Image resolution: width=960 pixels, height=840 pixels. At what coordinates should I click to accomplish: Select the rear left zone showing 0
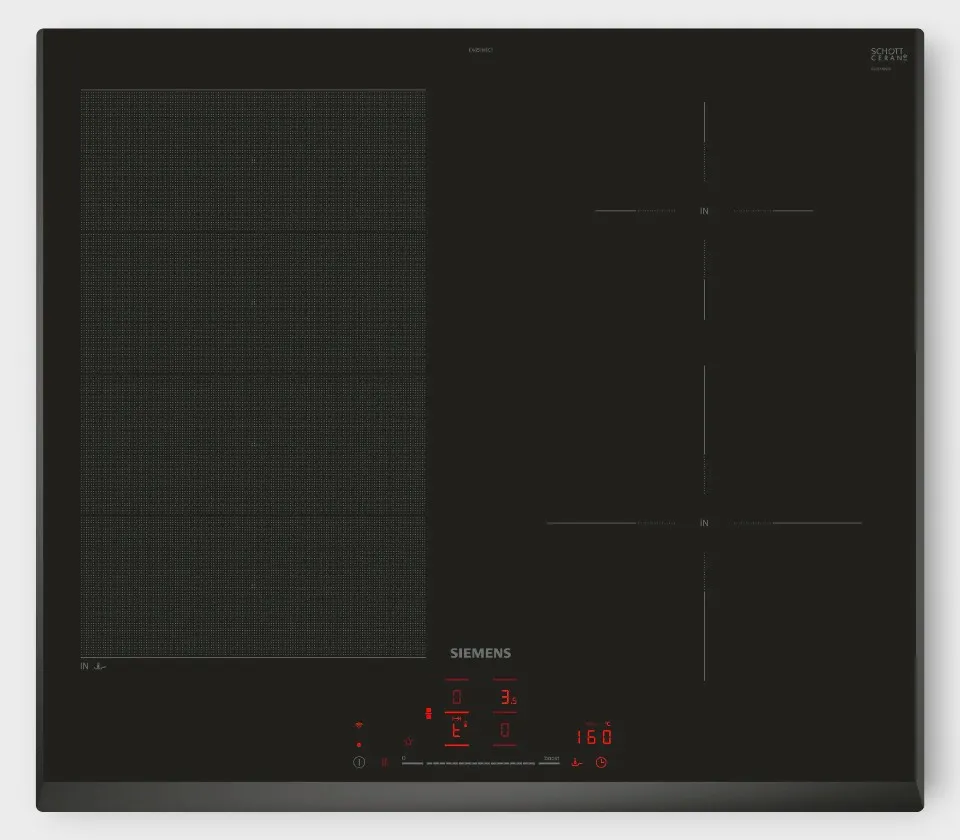click(x=457, y=697)
